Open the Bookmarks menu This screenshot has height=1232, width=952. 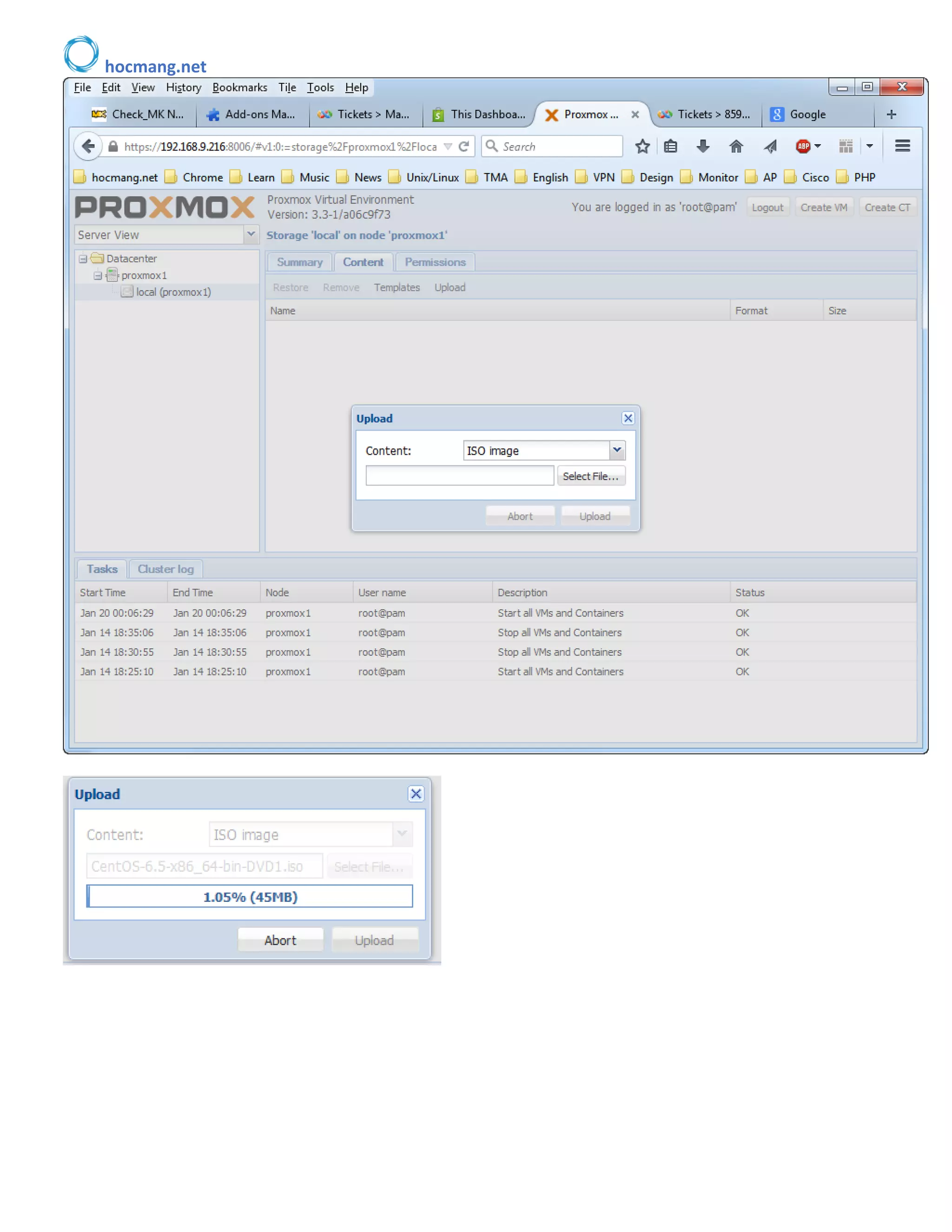[x=240, y=87]
